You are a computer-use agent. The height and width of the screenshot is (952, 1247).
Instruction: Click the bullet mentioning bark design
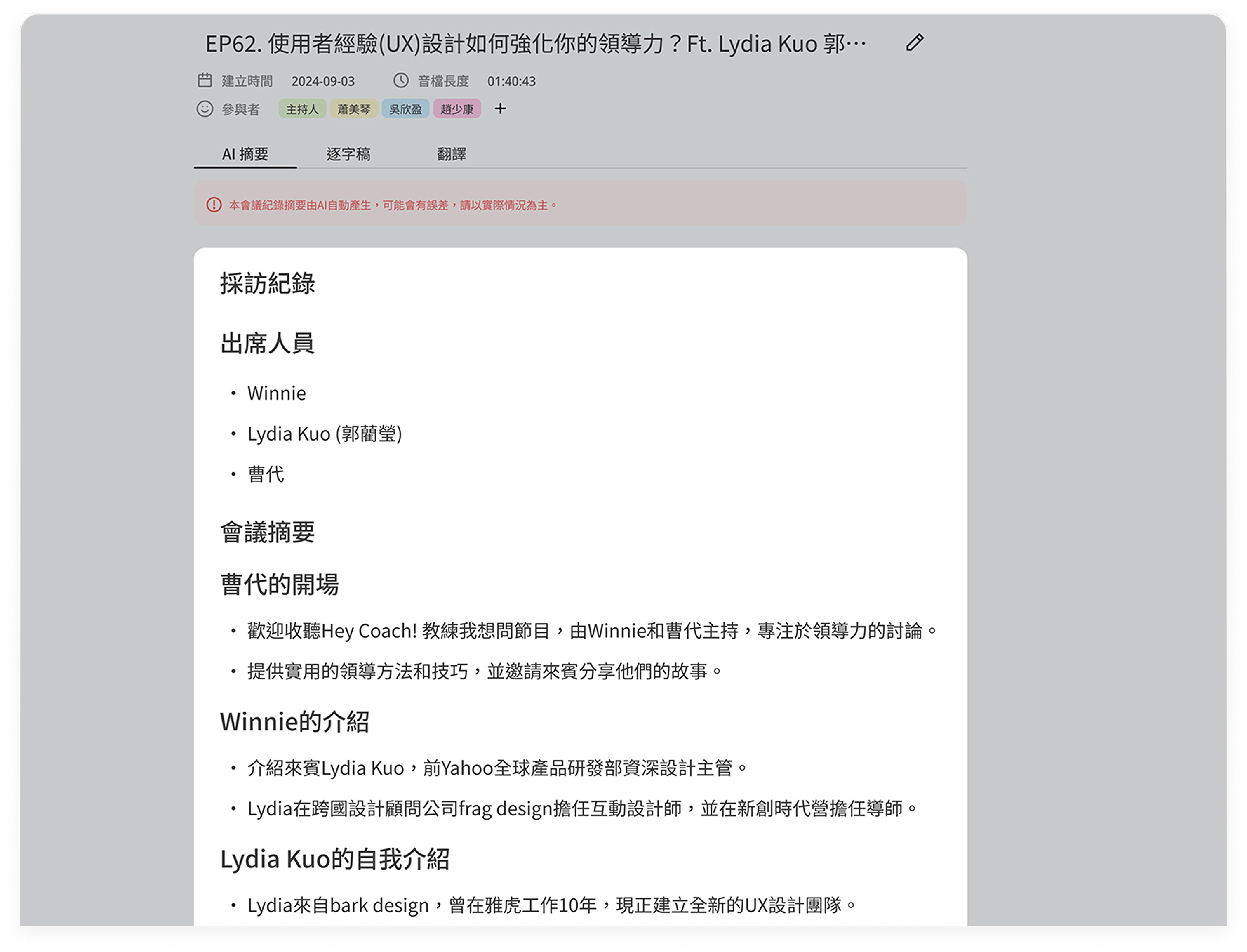tap(552, 905)
